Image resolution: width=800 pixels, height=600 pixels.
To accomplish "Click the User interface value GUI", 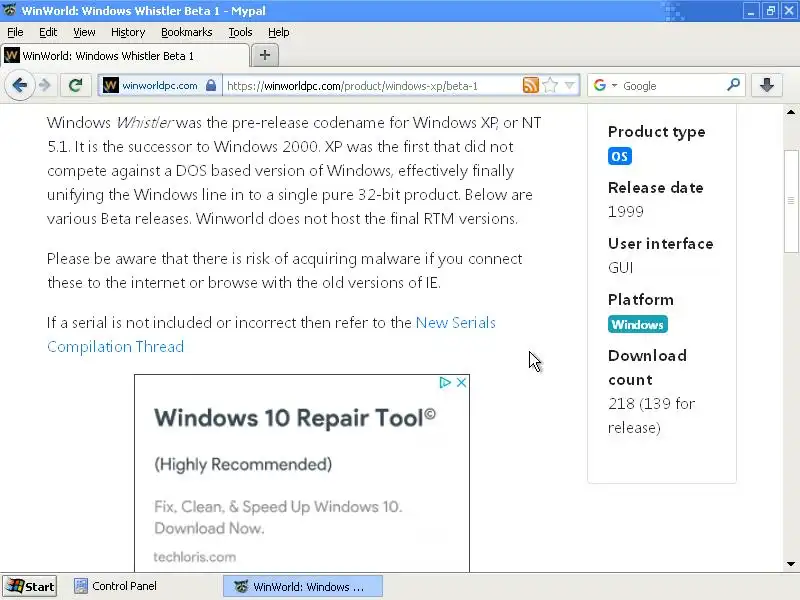I will [620, 267].
